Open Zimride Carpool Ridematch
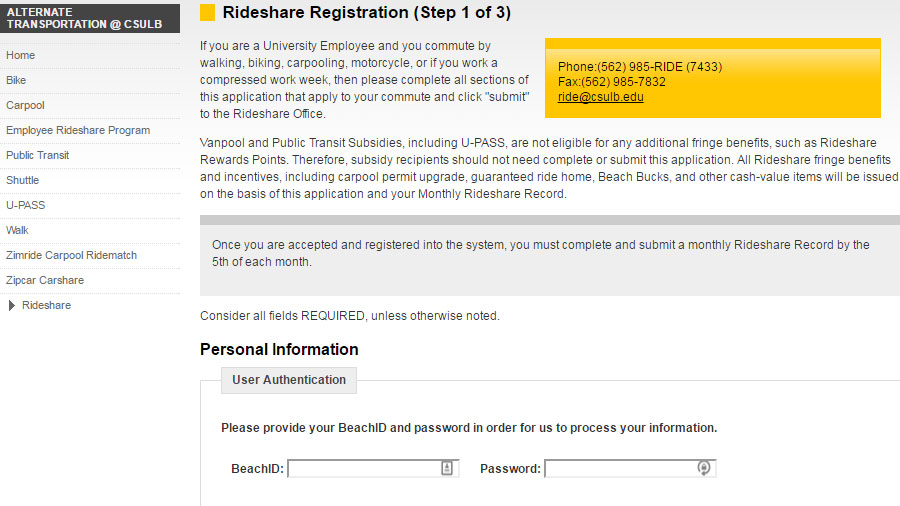 coord(71,256)
